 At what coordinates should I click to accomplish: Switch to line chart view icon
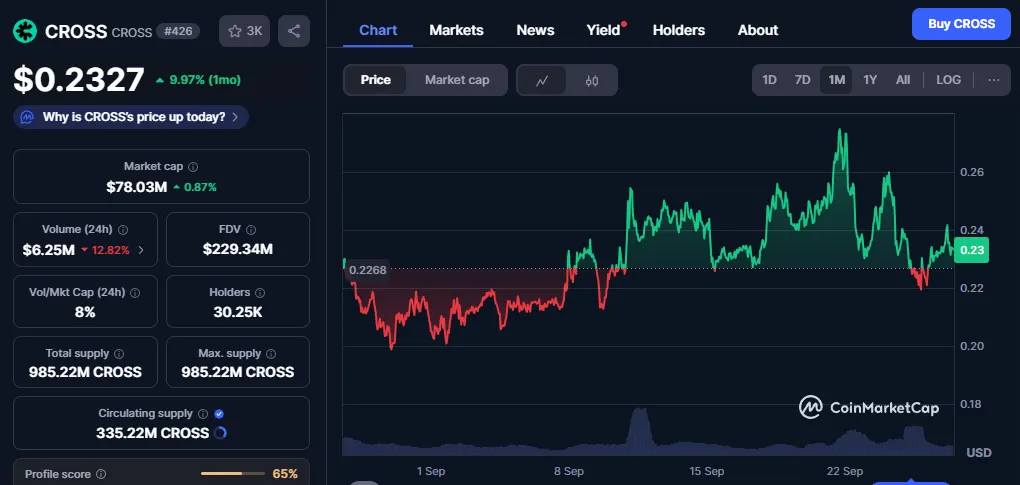pyautogui.click(x=542, y=80)
